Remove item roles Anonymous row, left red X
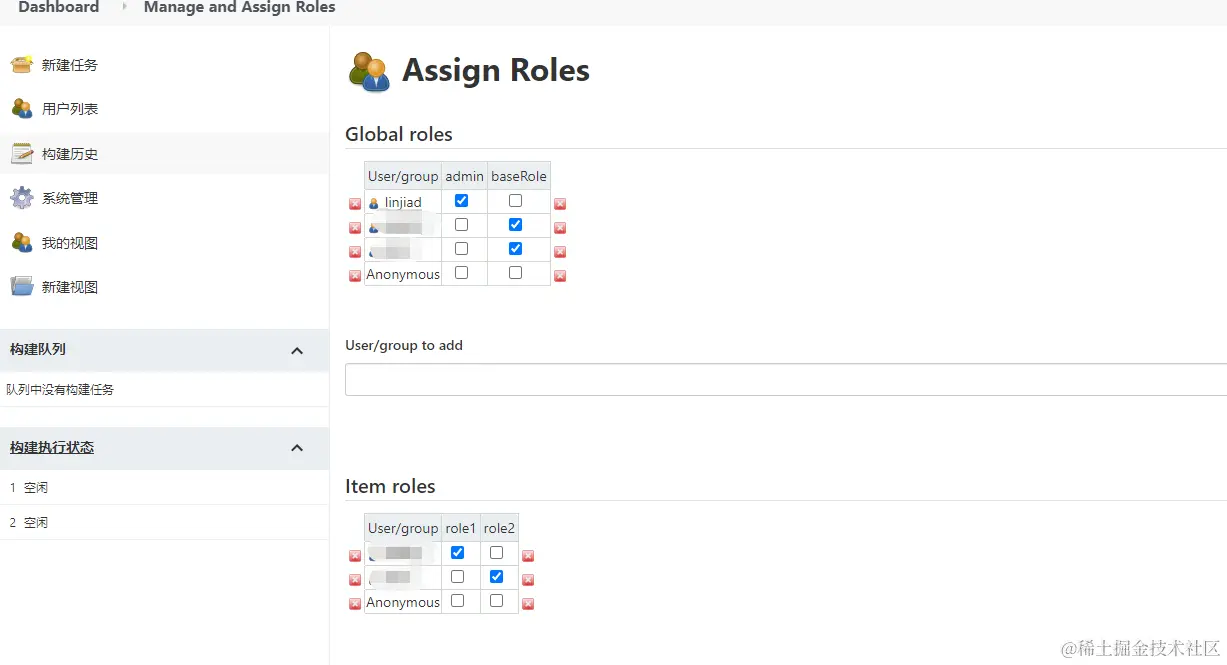The width and height of the screenshot is (1227, 665). pyautogui.click(x=355, y=604)
